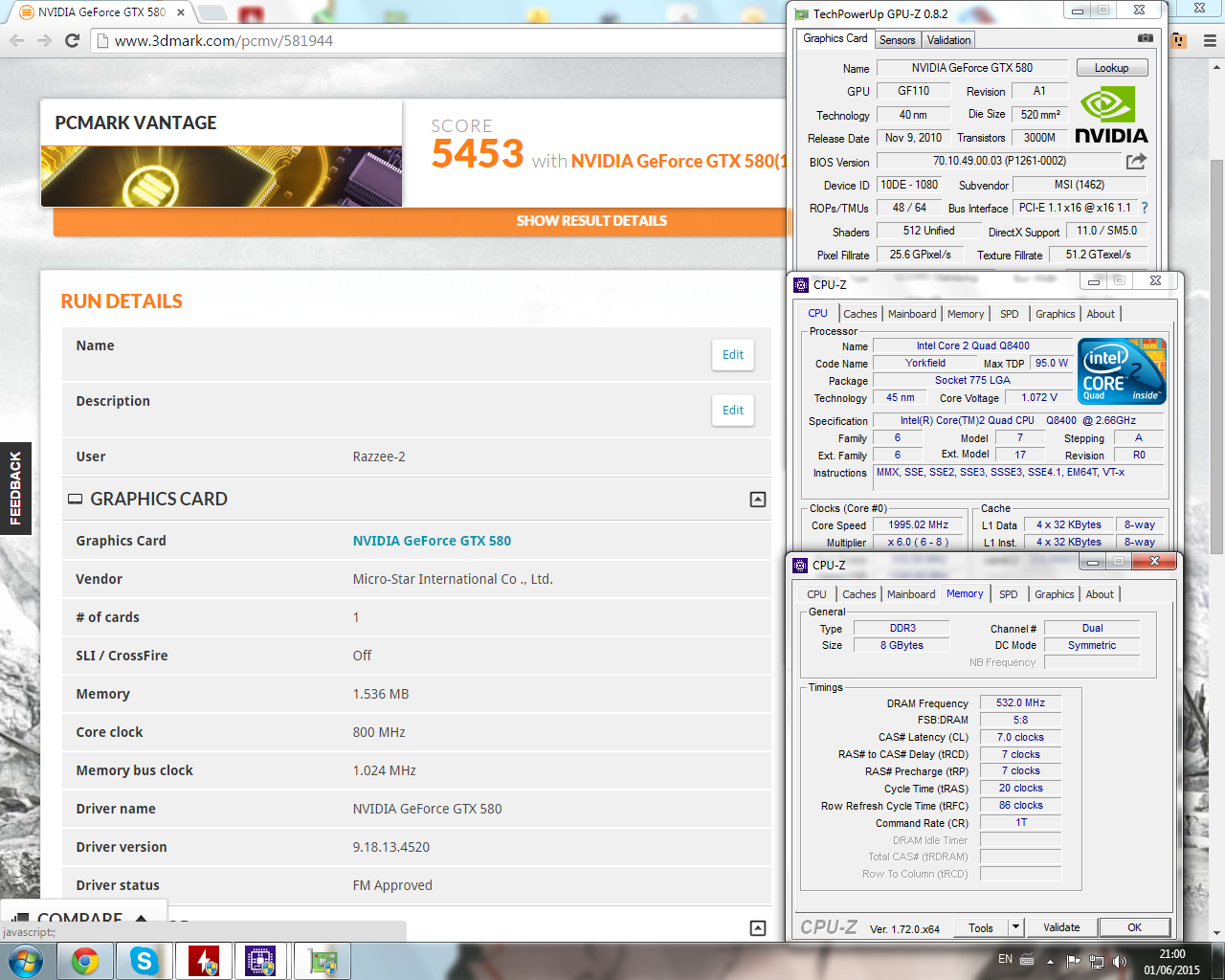This screenshot has width=1225, height=980.
Task: Click the browser page vertical scrollbar
Action: tap(1216, 356)
